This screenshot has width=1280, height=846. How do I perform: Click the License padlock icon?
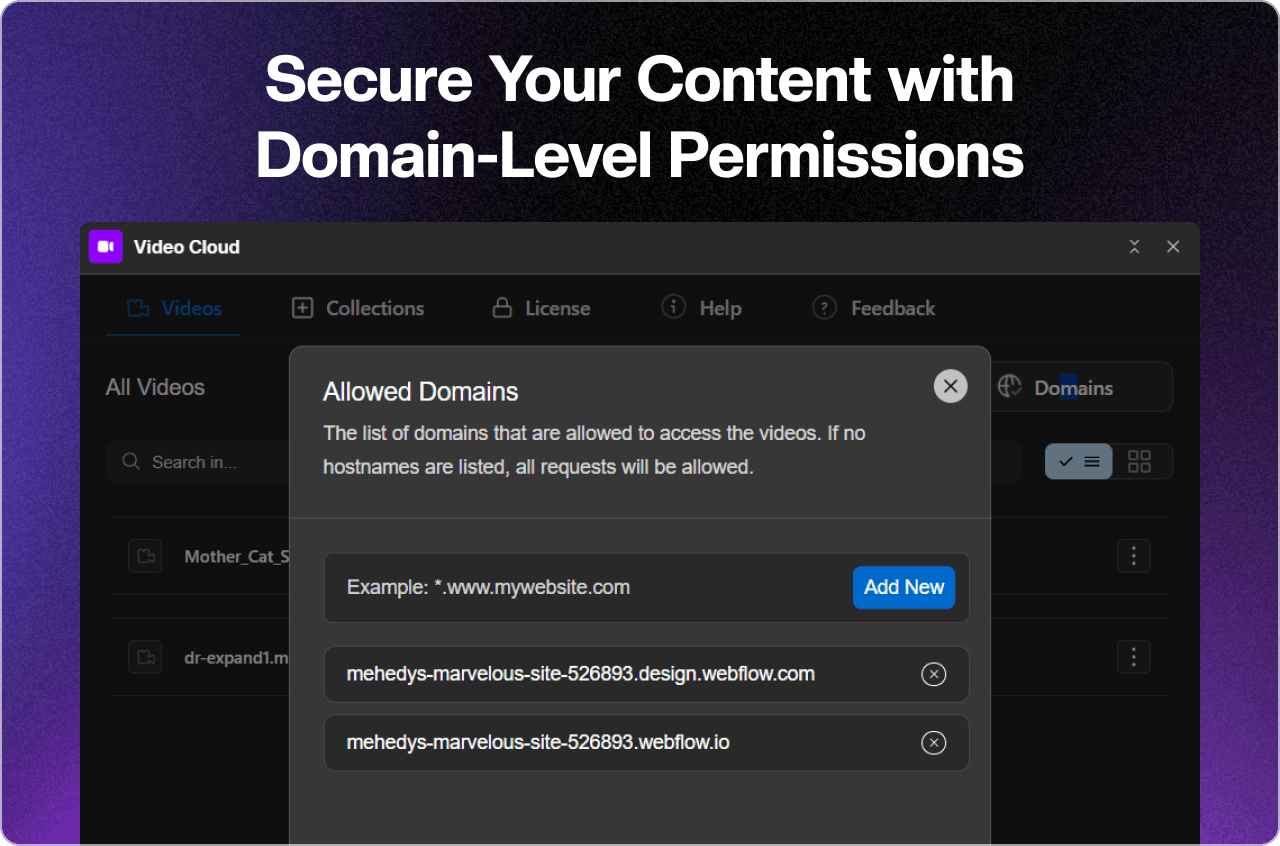pyautogui.click(x=500, y=308)
